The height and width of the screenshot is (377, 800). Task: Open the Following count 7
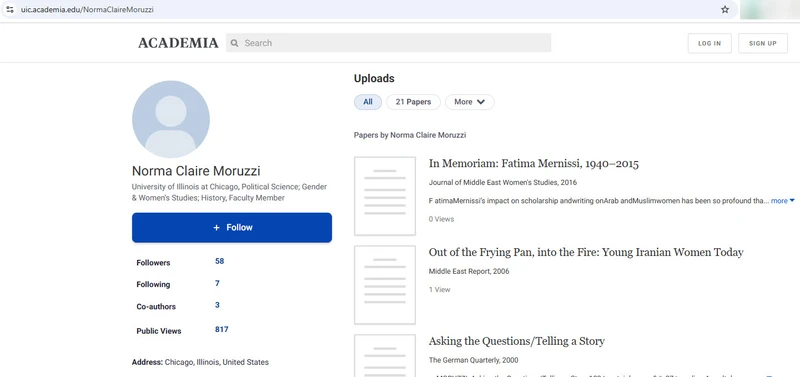[x=217, y=283]
